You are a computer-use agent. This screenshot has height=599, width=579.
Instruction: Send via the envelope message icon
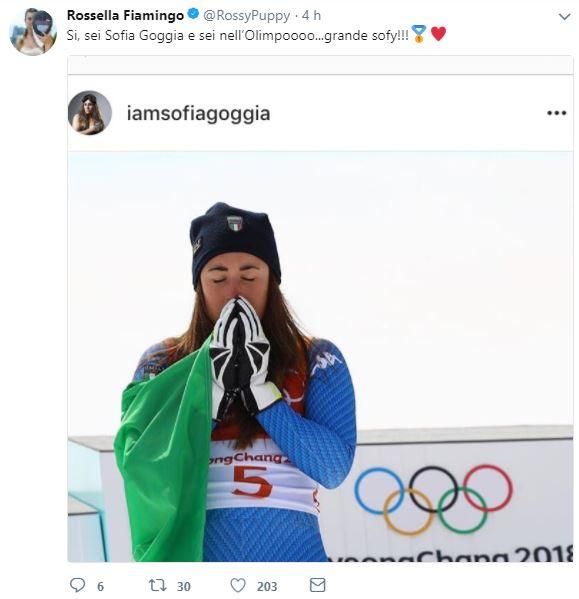(317, 585)
